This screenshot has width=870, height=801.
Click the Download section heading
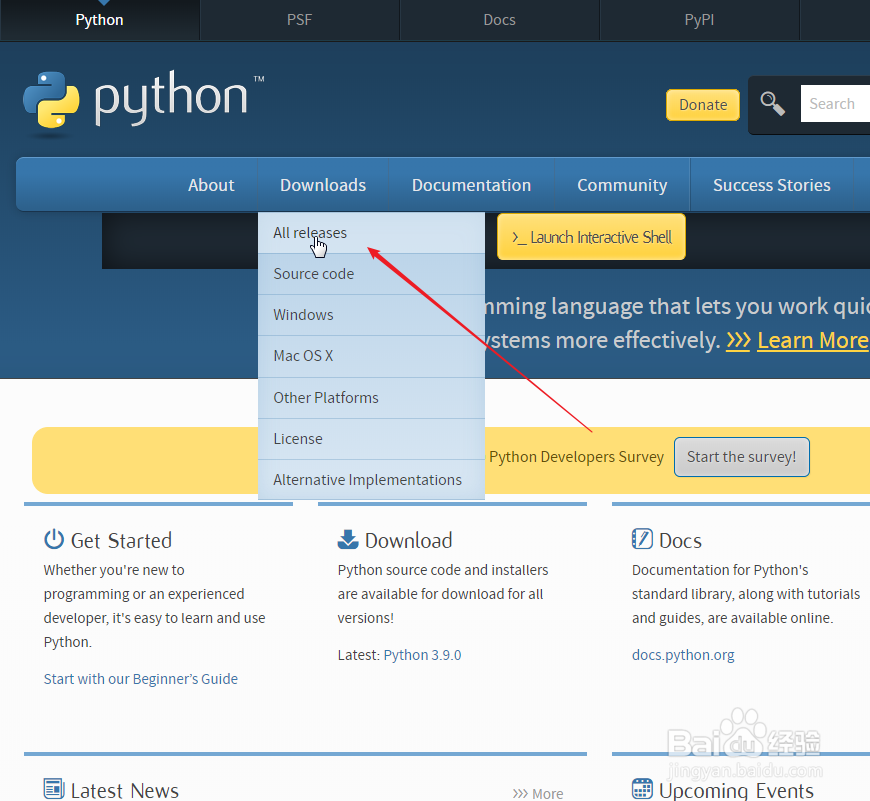(x=408, y=541)
